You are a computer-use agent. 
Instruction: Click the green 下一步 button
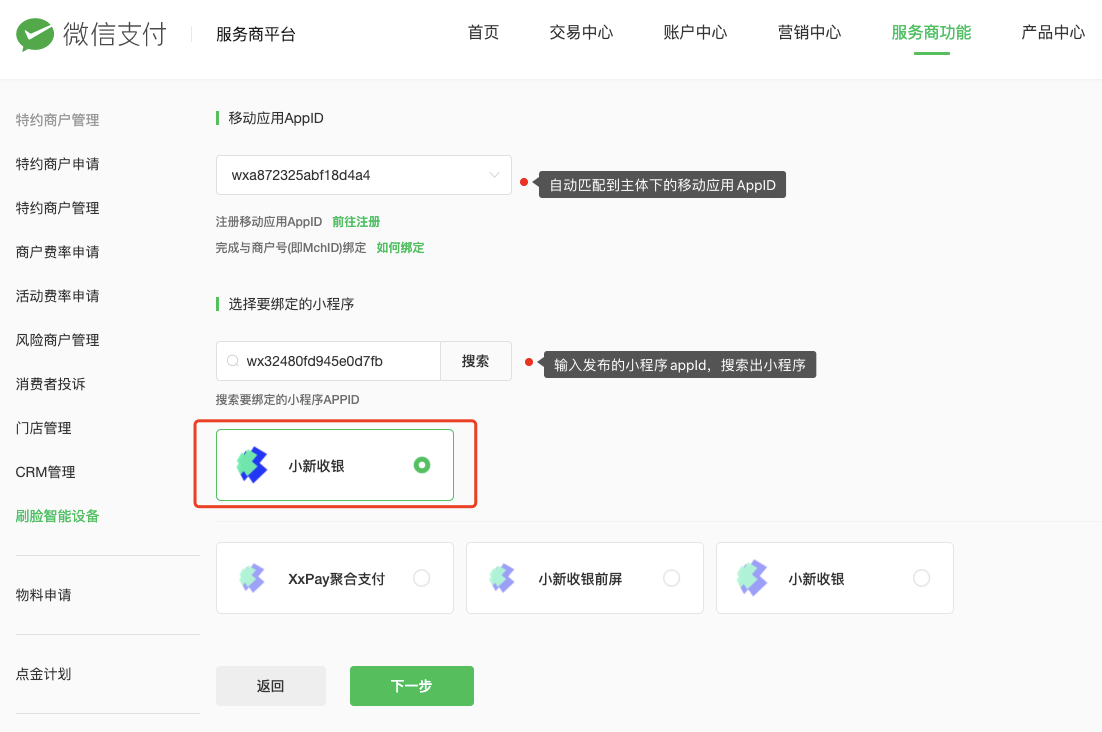pos(412,686)
